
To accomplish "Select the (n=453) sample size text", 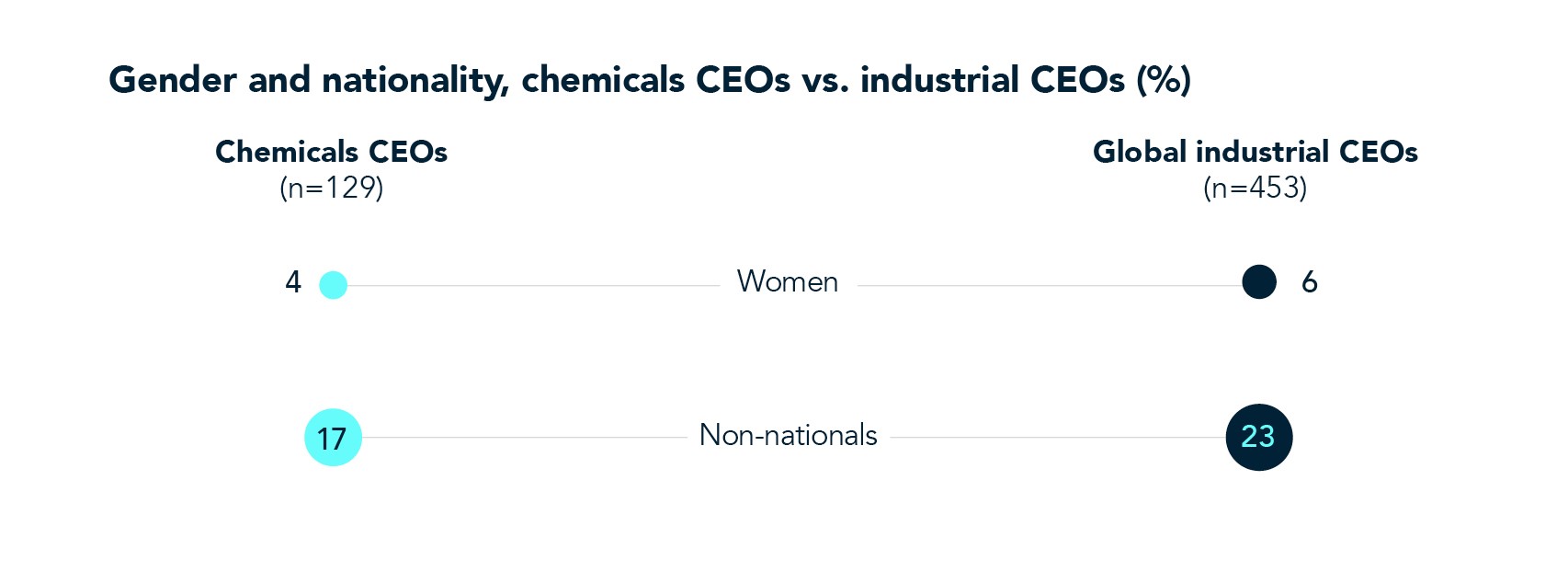I will pos(1255,188).
